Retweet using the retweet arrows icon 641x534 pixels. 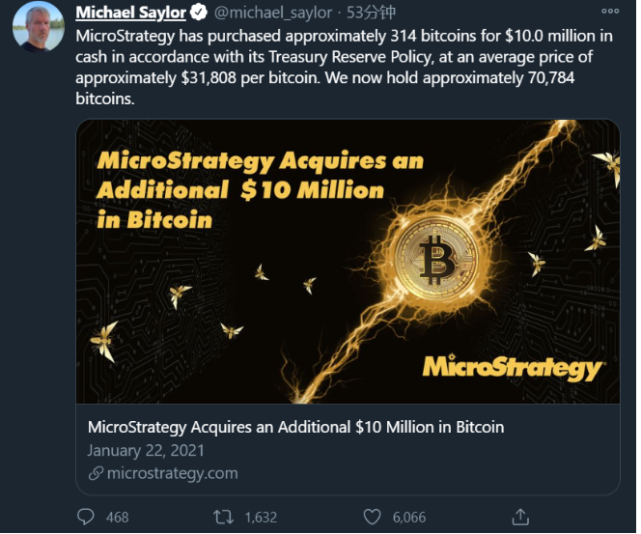point(223,517)
